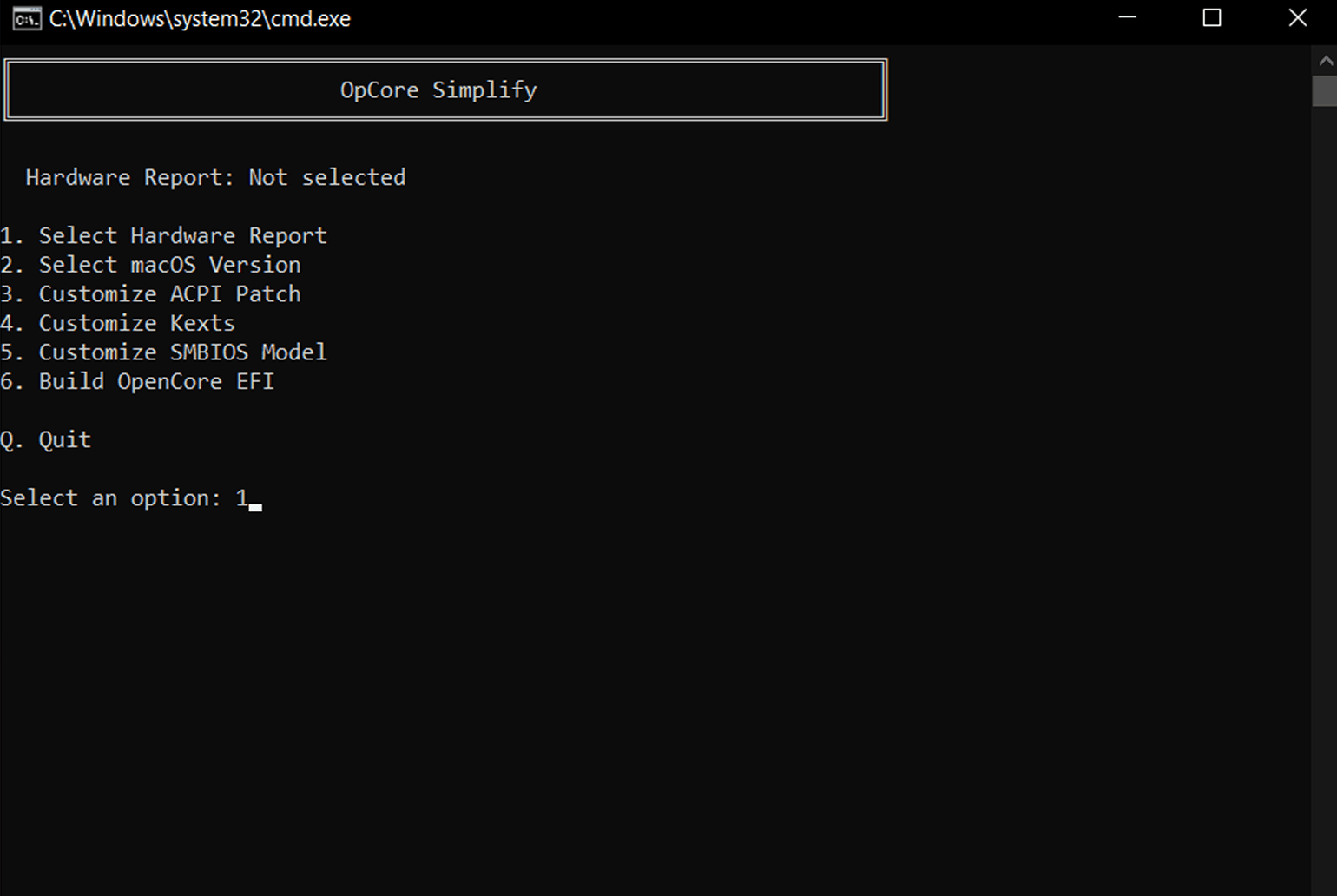
Task: Click the Customize ACPI Patch line
Action: [150, 293]
